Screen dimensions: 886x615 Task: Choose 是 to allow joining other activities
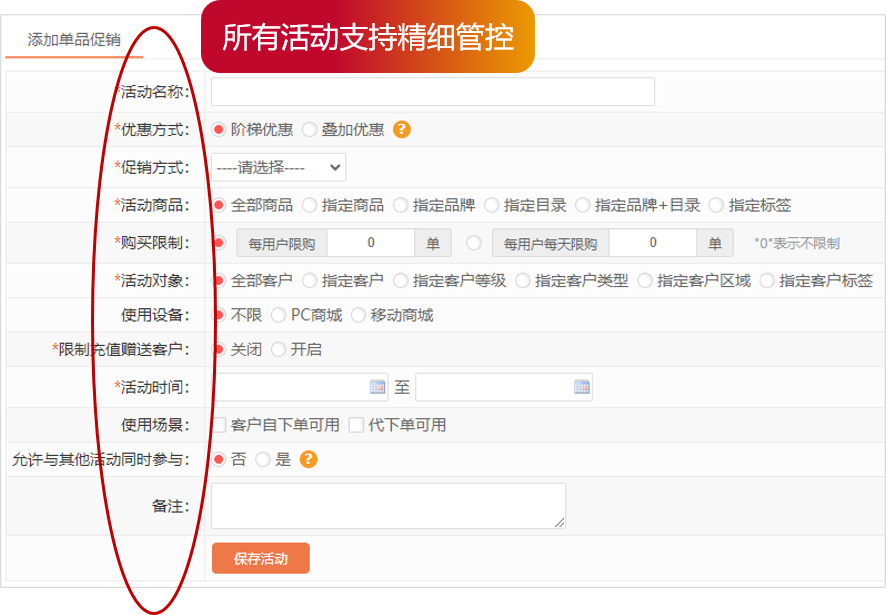tap(262, 459)
